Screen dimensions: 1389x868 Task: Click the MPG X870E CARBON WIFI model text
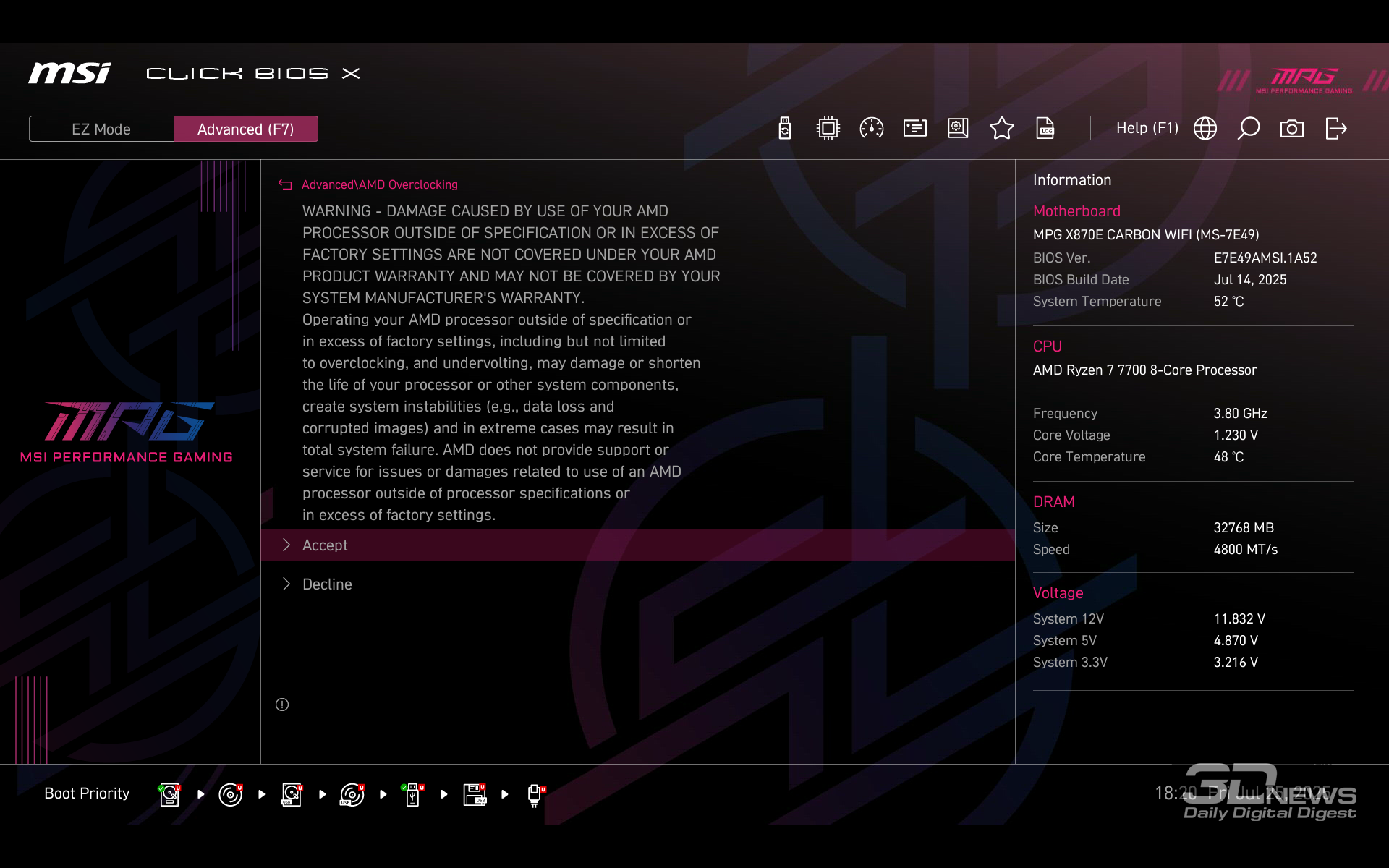point(1146,234)
